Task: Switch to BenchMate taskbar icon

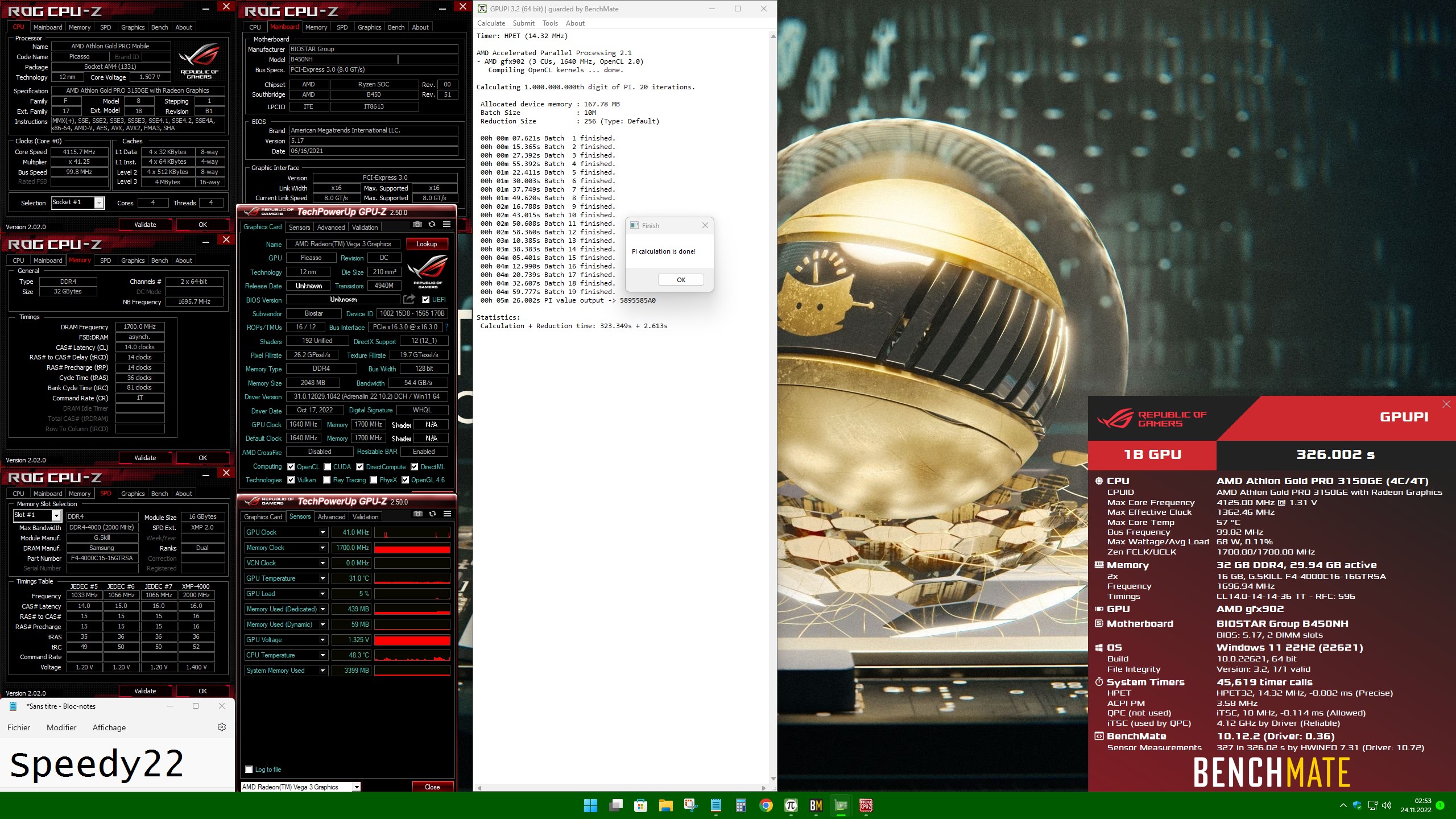Action: click(816, 805)
